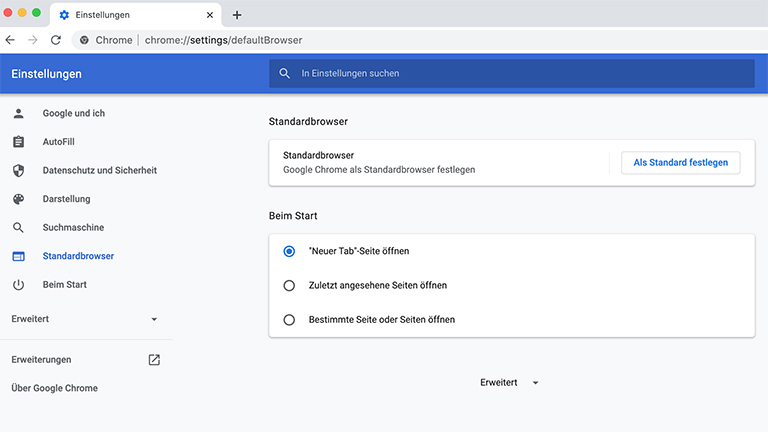The width and height of the screenshot is (768, 432).
Task: Click the Chrome label in the address bar
Action: click(114, 40)
